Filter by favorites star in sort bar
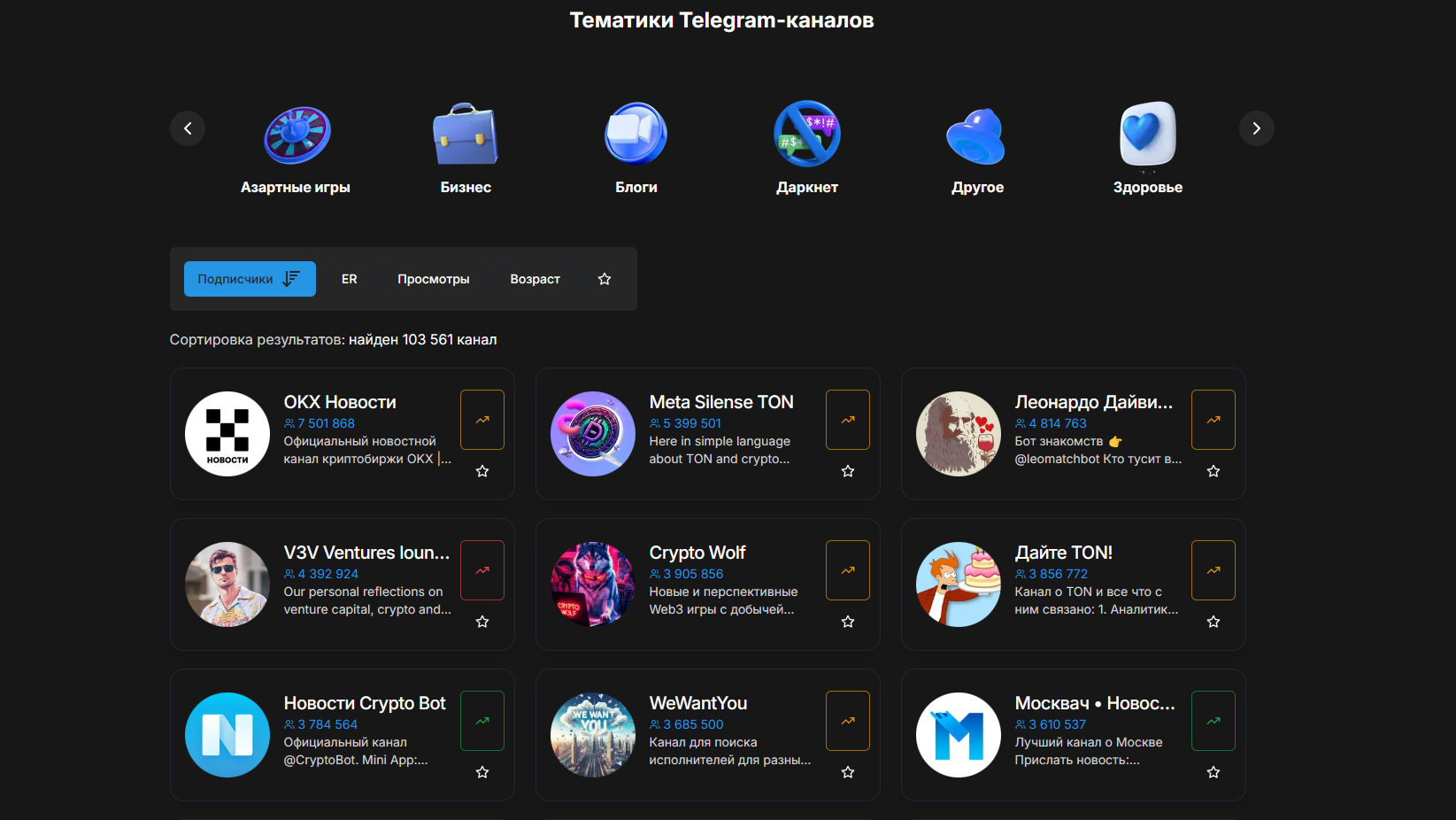1456x820 pixels. pyautogui.click(x=605, y=279)
